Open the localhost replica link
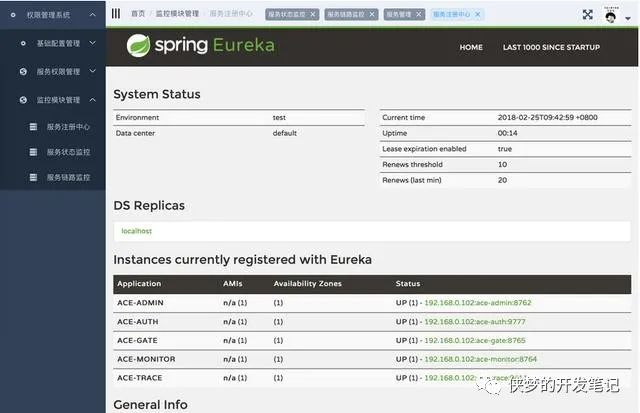The height and width of the screenshot is (413, 640). pyautogui.click(x=136, y=231)
